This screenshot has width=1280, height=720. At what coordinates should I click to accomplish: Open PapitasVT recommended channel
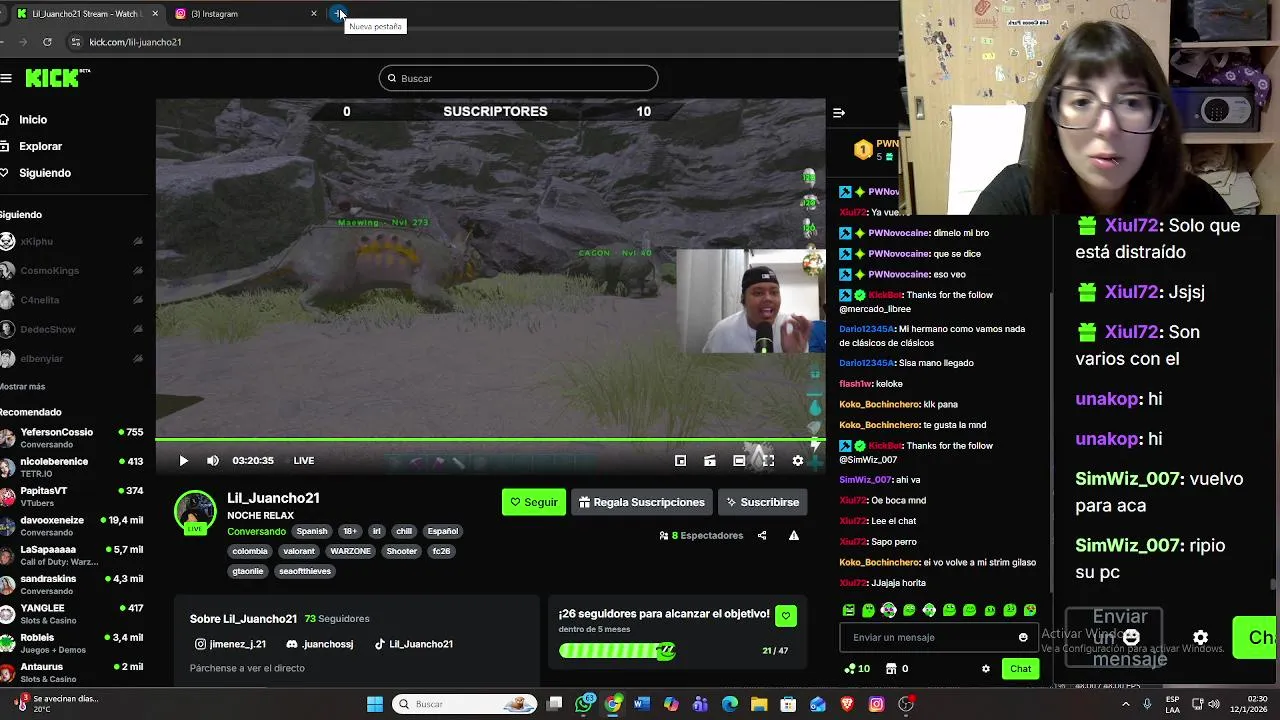tap(72, 496)
